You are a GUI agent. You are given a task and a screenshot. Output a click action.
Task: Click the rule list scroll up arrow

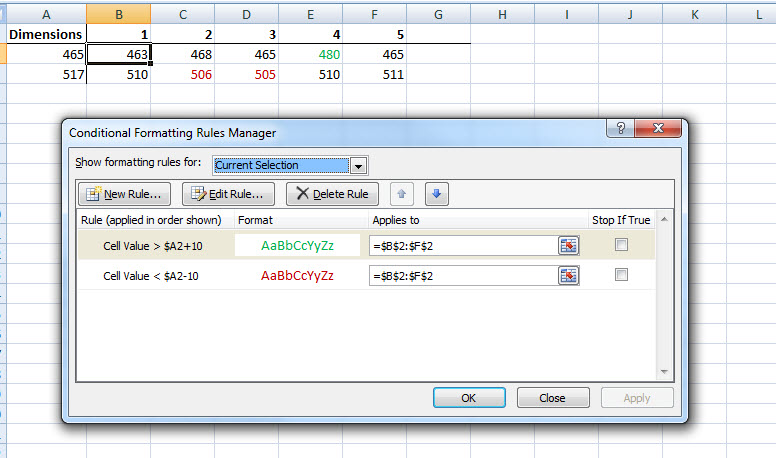point(664,219)
